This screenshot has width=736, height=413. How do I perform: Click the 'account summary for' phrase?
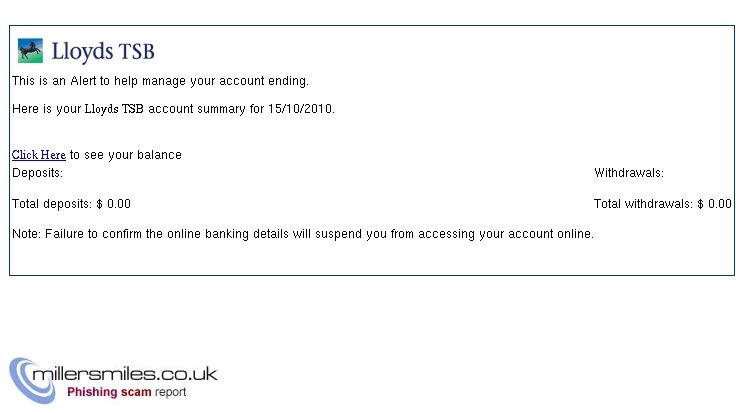[x=206, y=109]
